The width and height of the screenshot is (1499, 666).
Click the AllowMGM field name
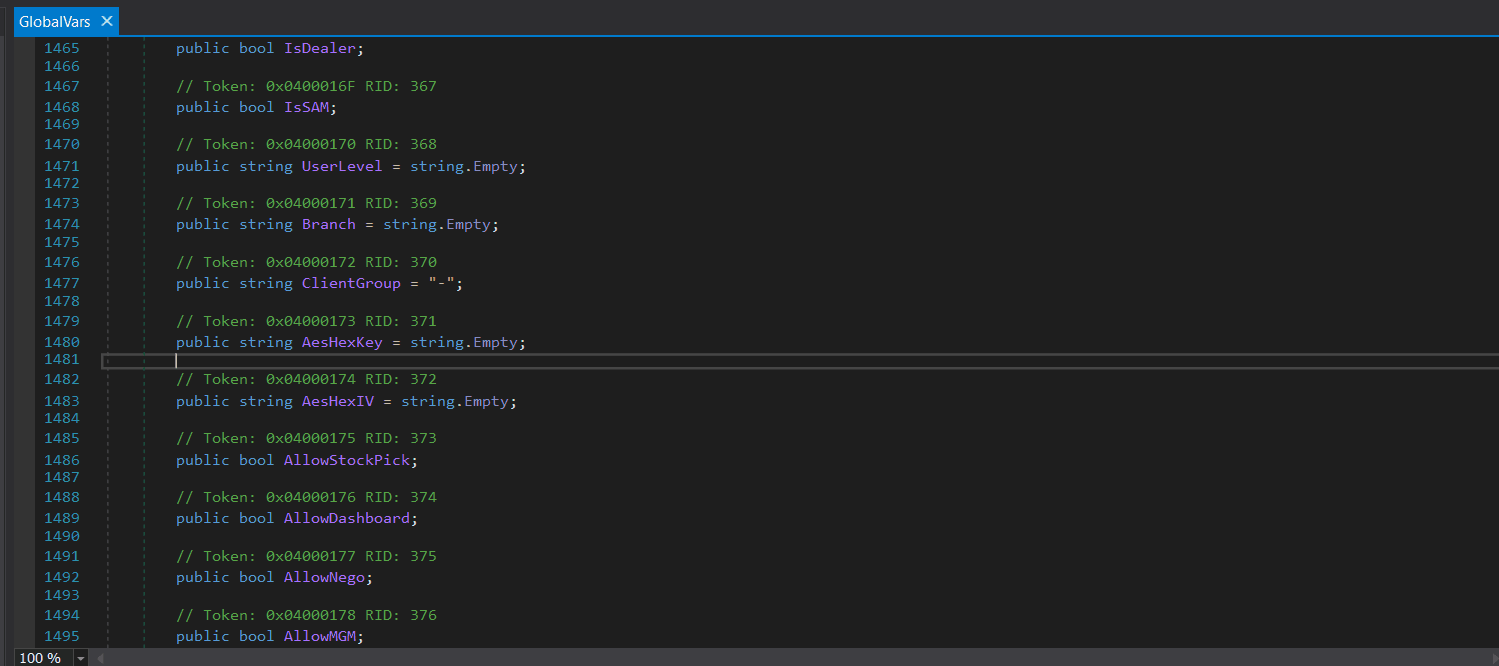pos(322,636)
